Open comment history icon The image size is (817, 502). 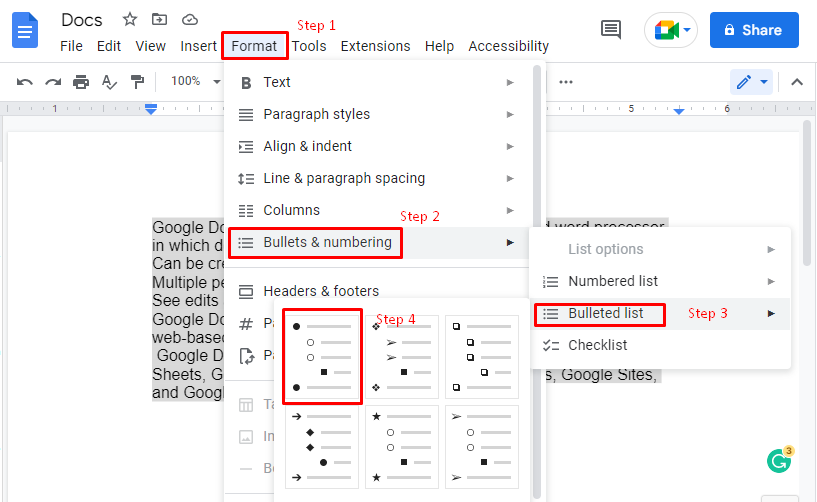611,30
